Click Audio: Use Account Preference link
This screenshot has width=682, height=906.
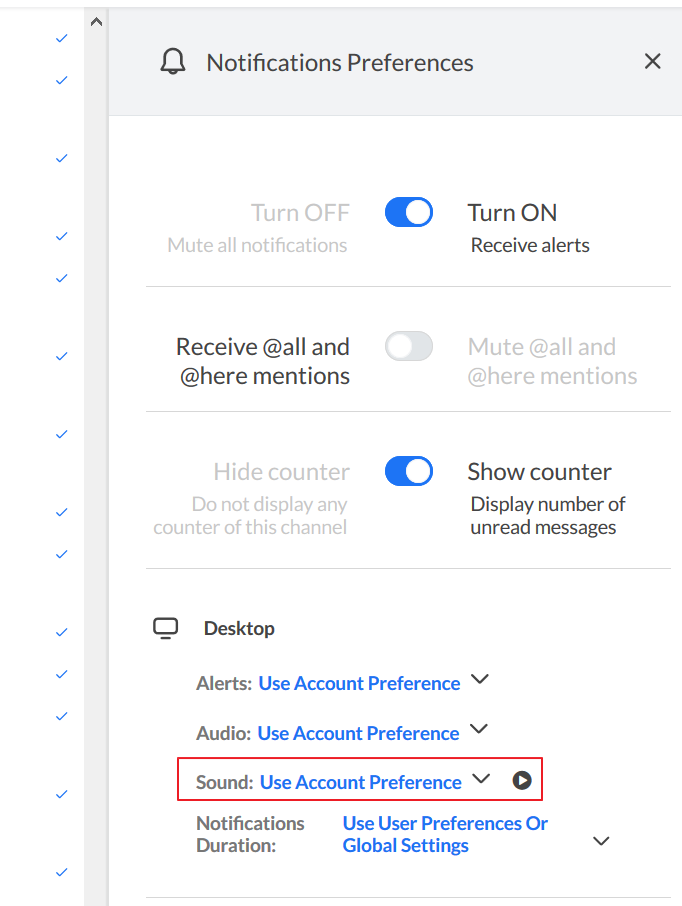358,733
